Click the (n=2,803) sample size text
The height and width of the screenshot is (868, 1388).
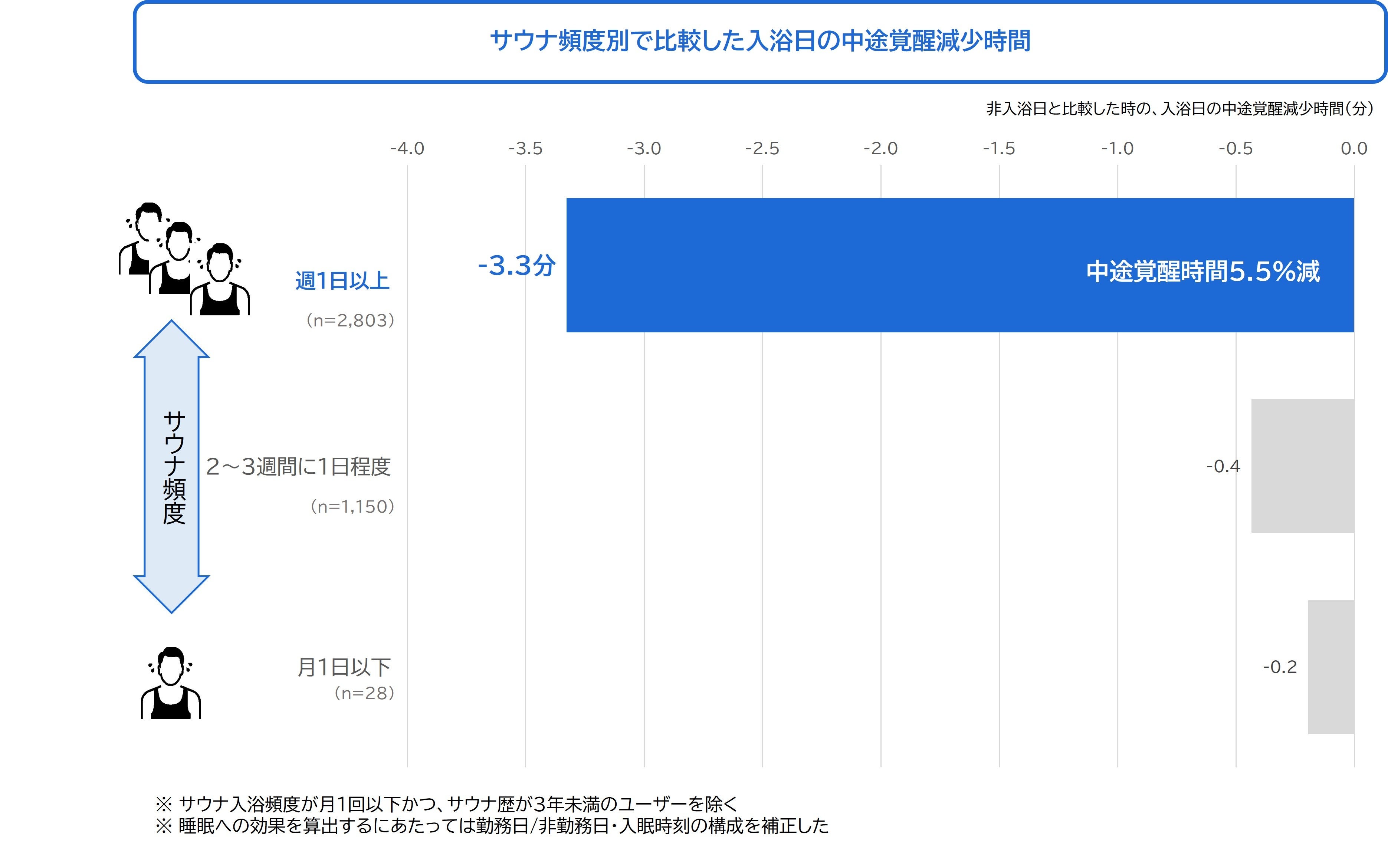click(350, 320)
